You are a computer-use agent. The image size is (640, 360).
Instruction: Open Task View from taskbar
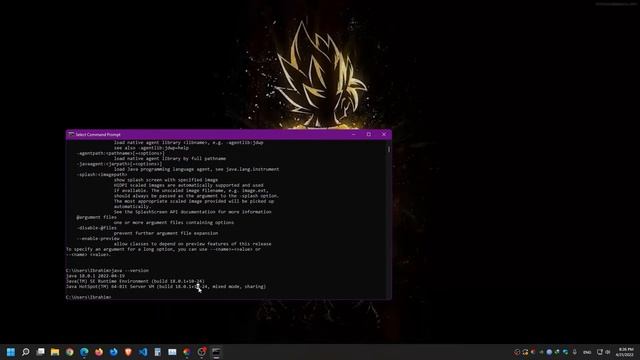40,352
